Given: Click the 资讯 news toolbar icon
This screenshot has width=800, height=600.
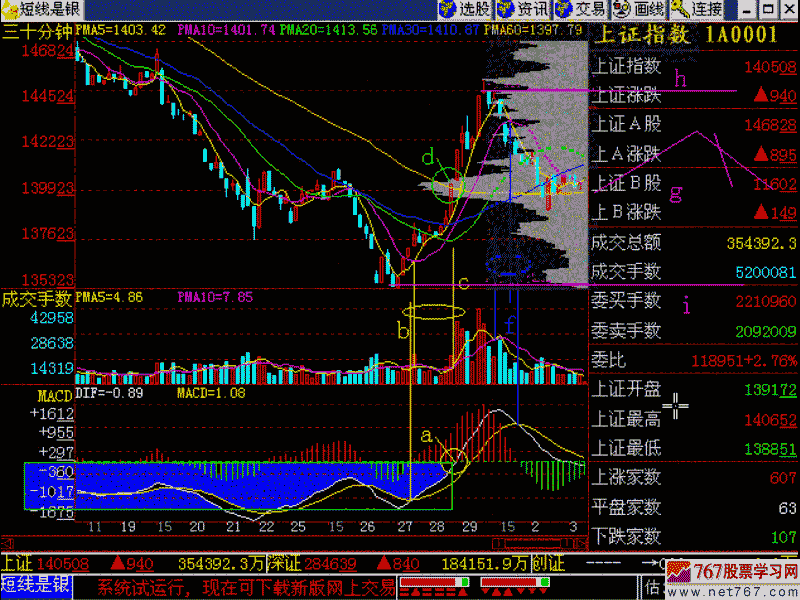Looking at the screenshot, I should [x=521, y=10].
